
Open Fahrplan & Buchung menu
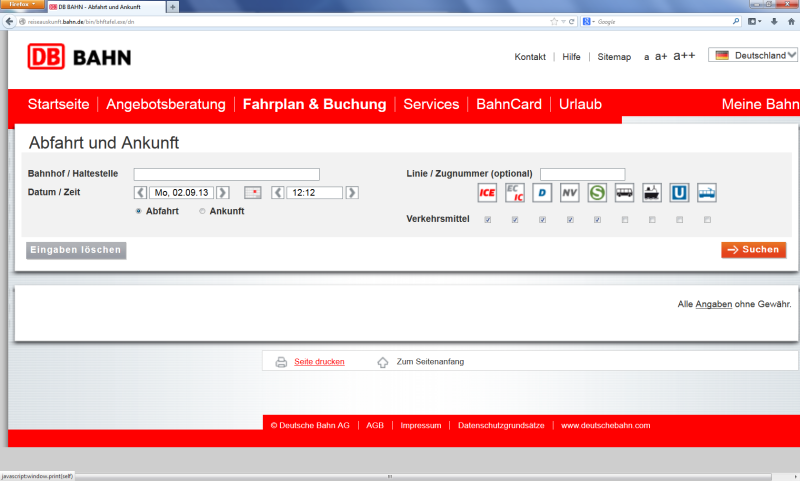click(x=314, y=104)
